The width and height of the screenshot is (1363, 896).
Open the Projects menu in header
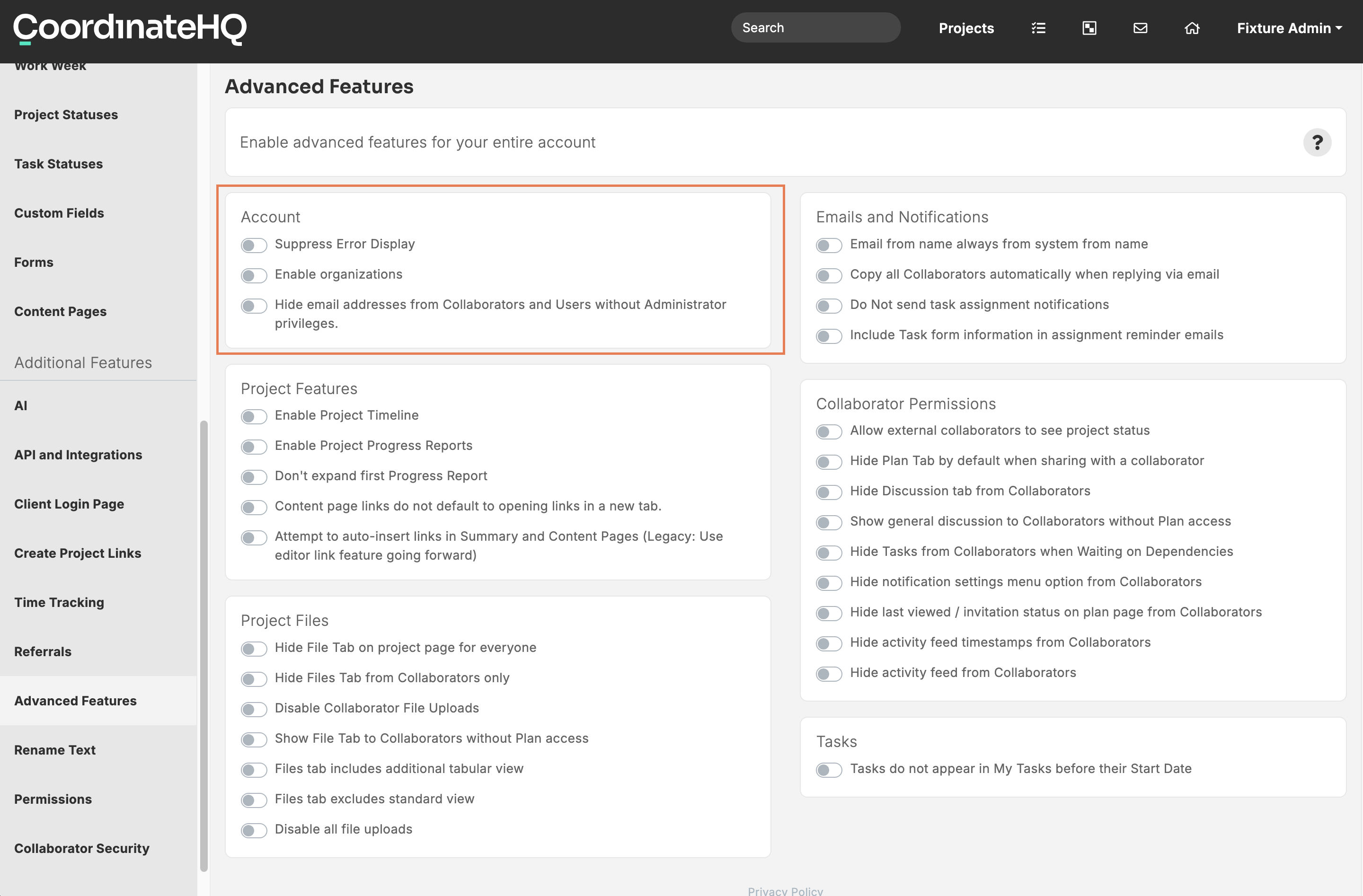[x=966, y=28]
